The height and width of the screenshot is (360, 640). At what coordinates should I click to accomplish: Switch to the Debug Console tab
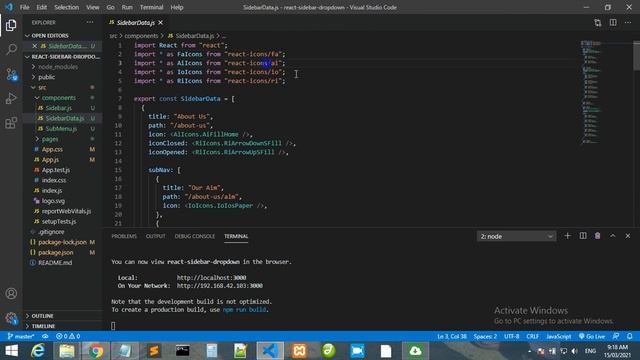195,236
